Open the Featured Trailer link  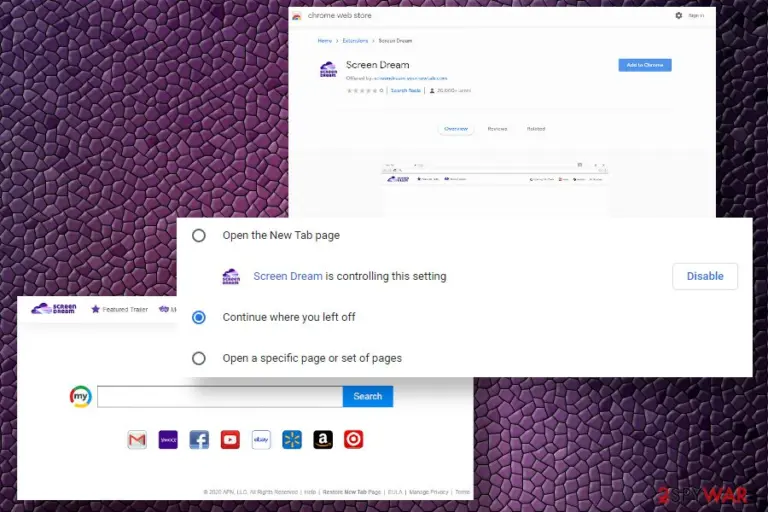pyautogui.click(x=120, y=309)
